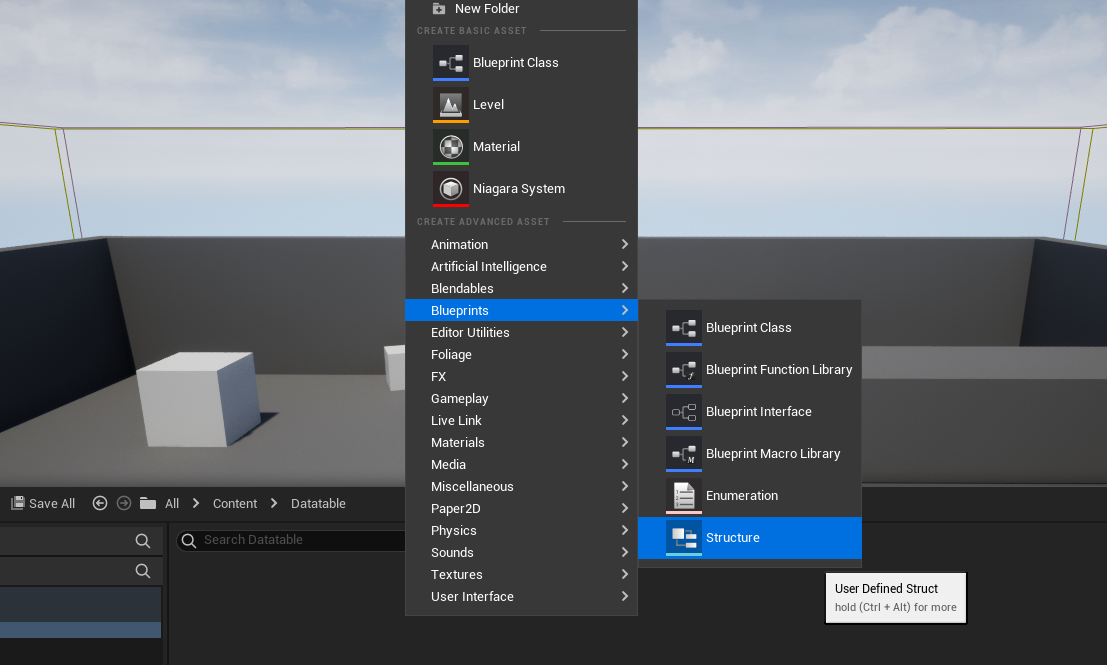The width and height of the screenshot is (1107, 665).
Task: Open the Niagara System creator icon
Action: [x=450, y=188]
